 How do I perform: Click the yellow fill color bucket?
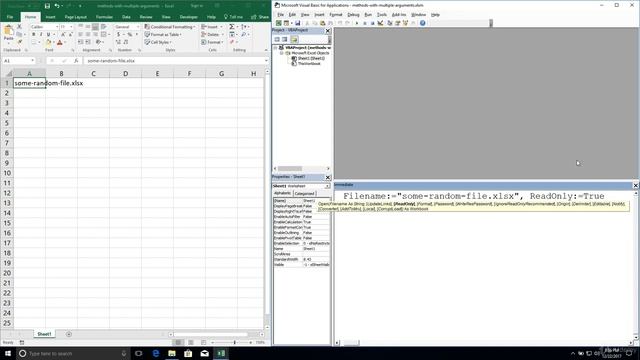click(48, 42)
